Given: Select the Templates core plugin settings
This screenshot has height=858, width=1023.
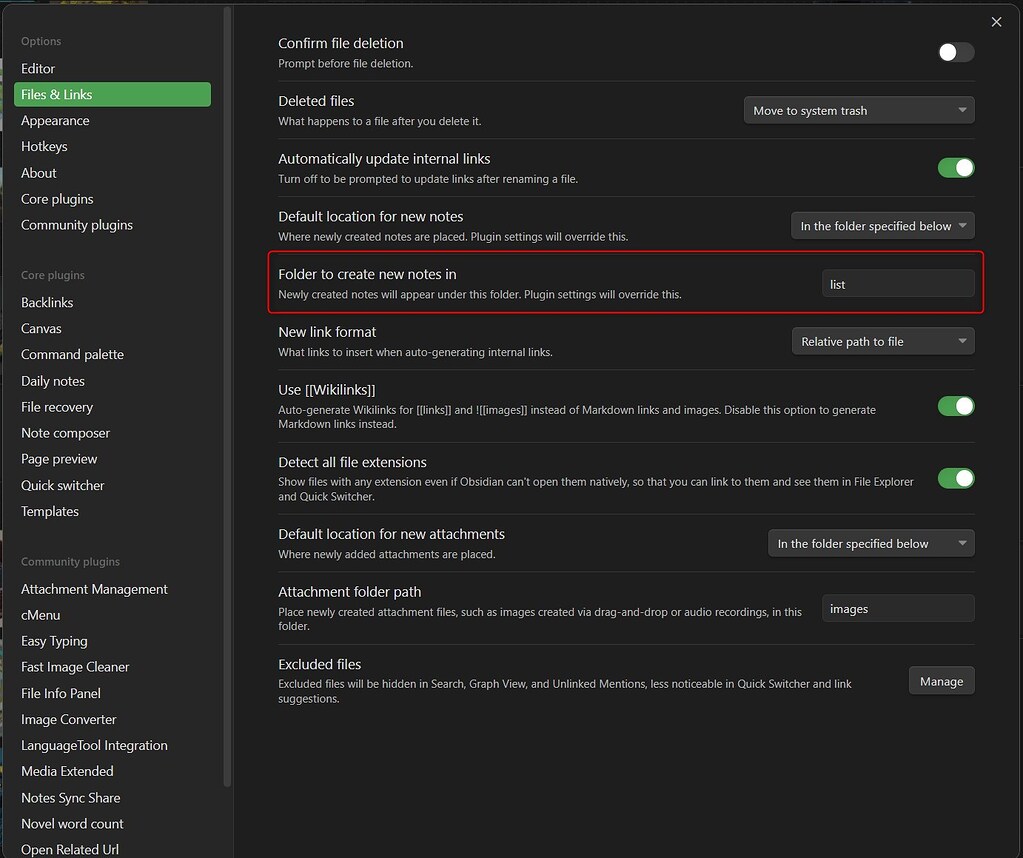Looking at the screenshot, I should 49,511.
